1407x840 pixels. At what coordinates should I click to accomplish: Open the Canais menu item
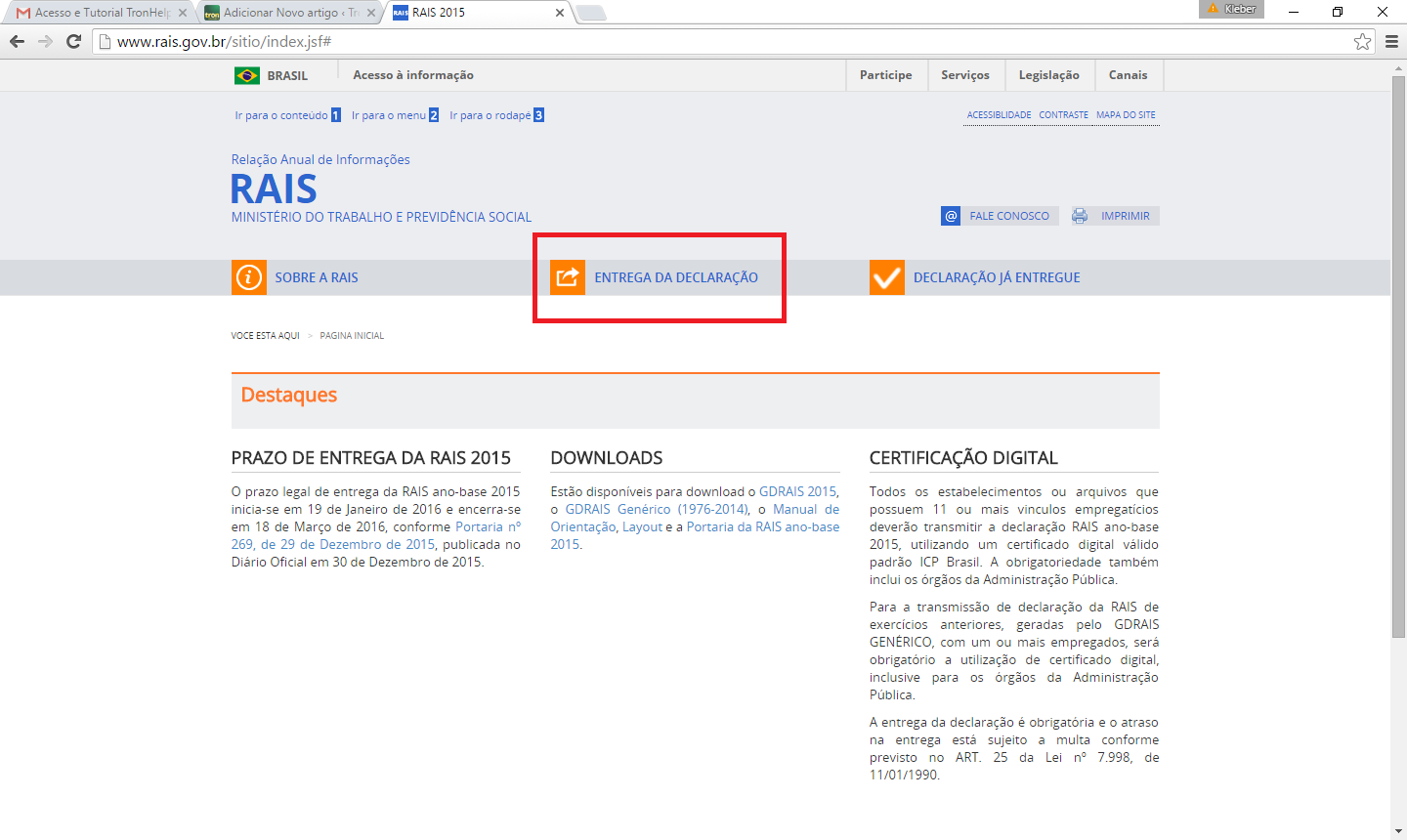click(x=1128, y=75)
